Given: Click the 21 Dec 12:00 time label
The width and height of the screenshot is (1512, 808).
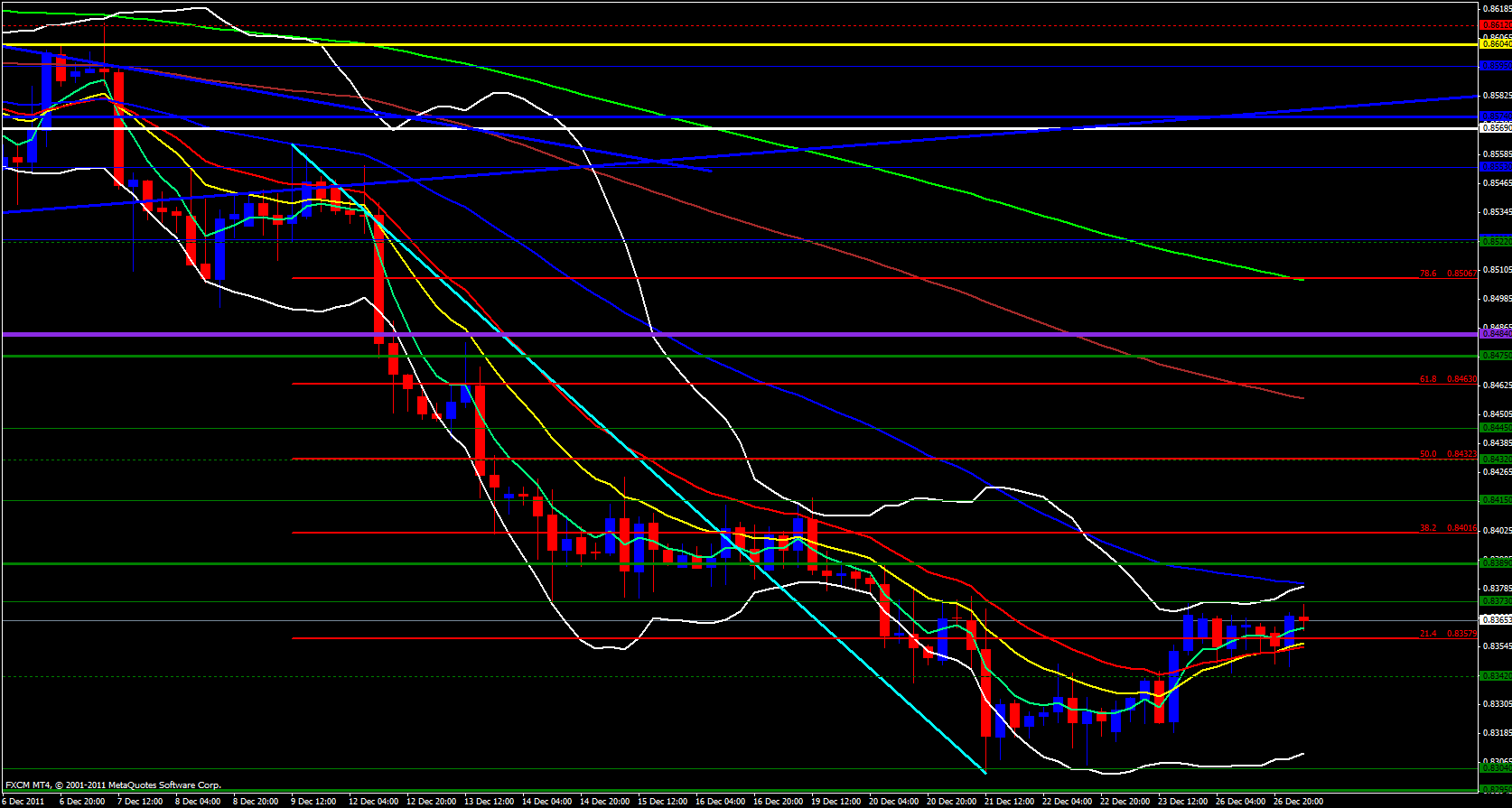Looking at the screenshot, I should (1009, 802).
